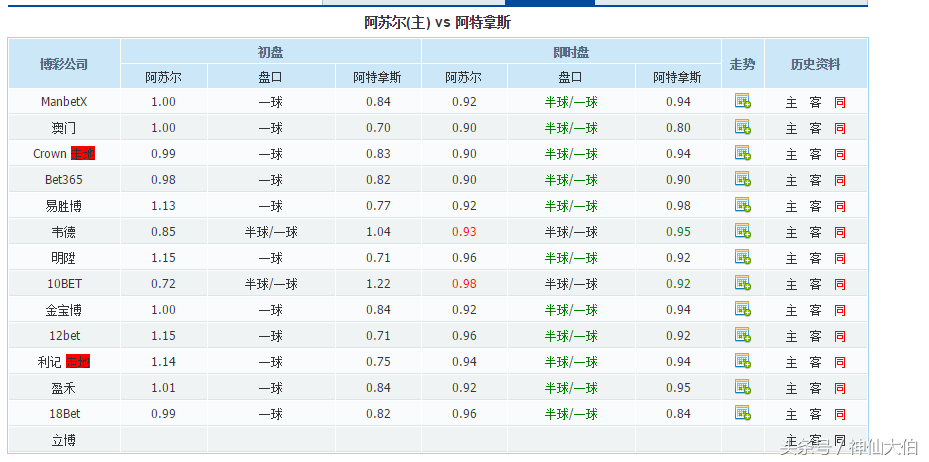
Task: Open red 同 history link in ManbetX row
Action: click(x=840, y=102)
